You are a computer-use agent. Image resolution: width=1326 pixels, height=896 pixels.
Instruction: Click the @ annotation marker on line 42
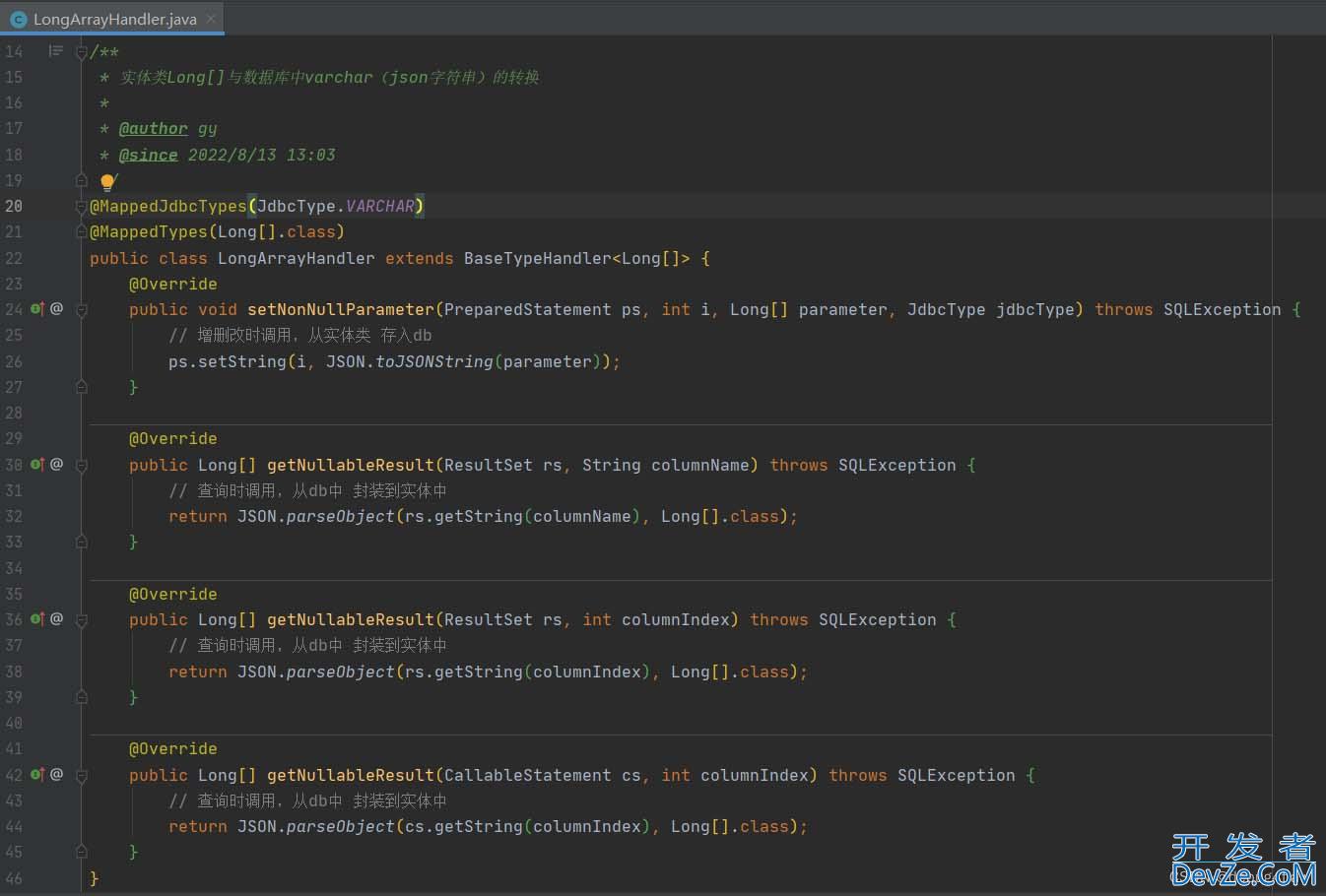point(57,775)
